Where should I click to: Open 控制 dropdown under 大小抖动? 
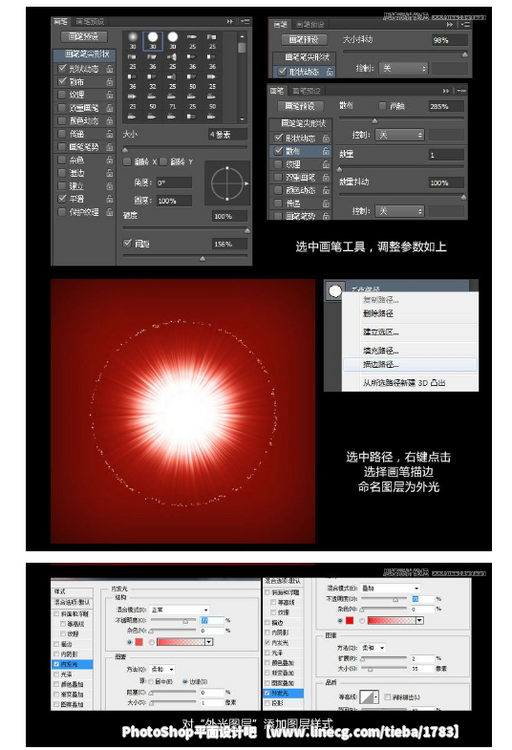(403, 68)
